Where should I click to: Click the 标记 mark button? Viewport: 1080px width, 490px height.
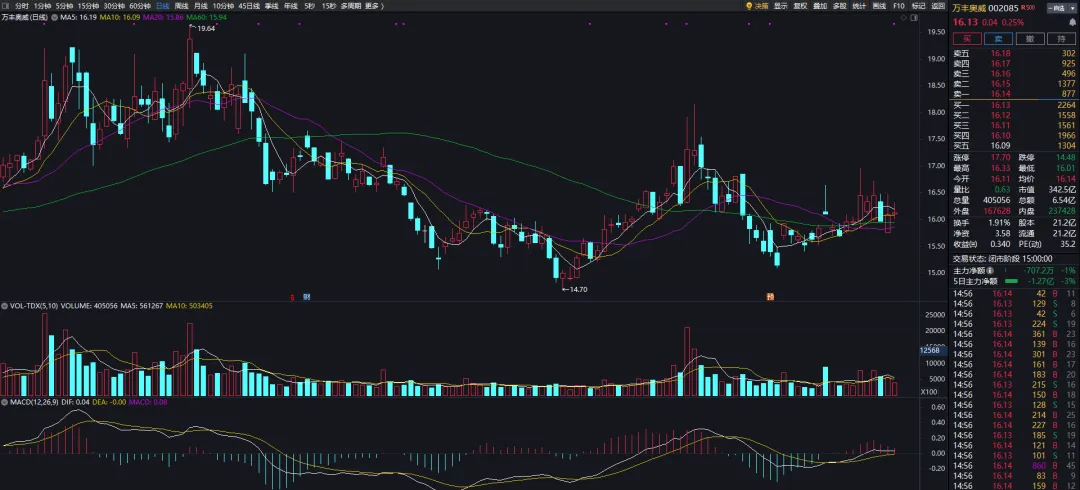[918, 6]
